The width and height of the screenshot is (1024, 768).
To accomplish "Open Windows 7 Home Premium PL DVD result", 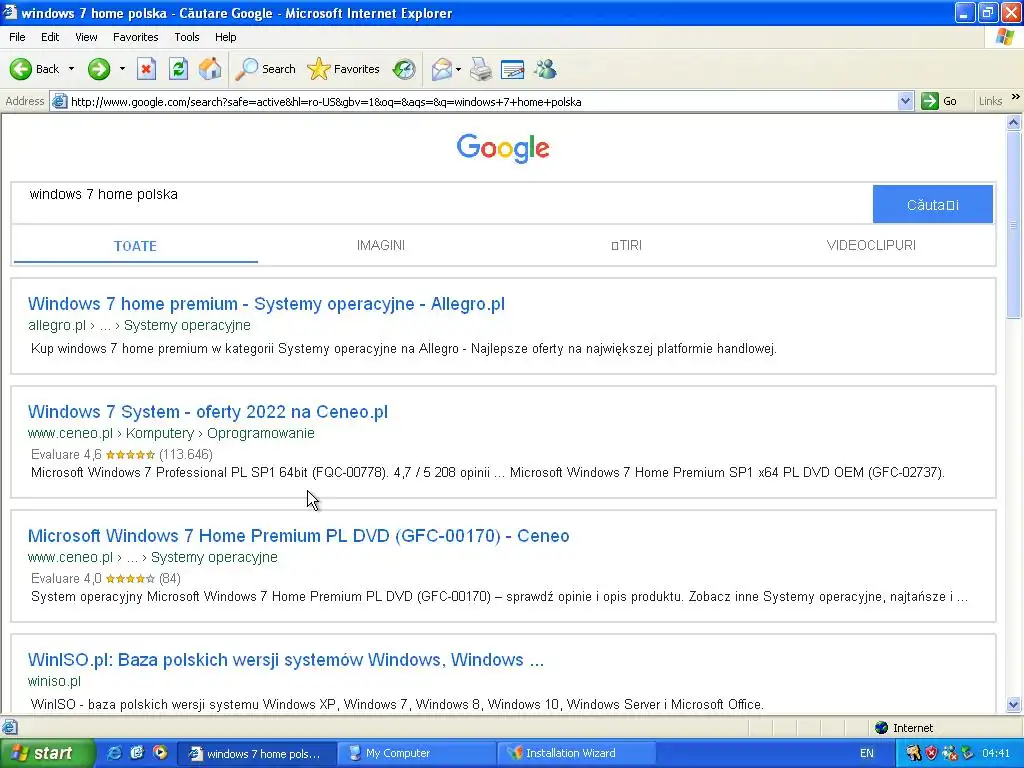I will click(x=298, y=536).
